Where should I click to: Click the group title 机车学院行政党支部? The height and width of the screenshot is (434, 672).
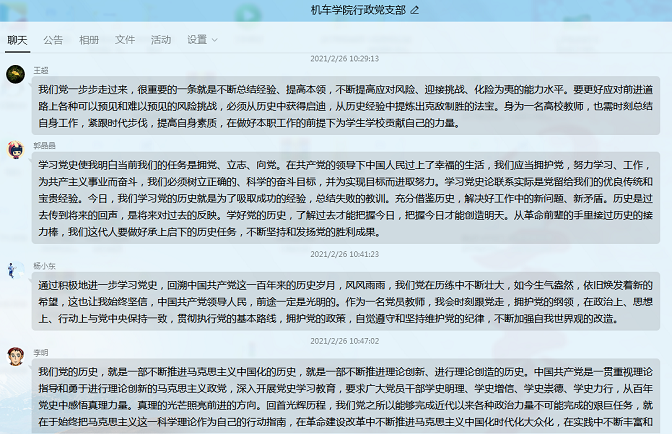pos(359,10)
